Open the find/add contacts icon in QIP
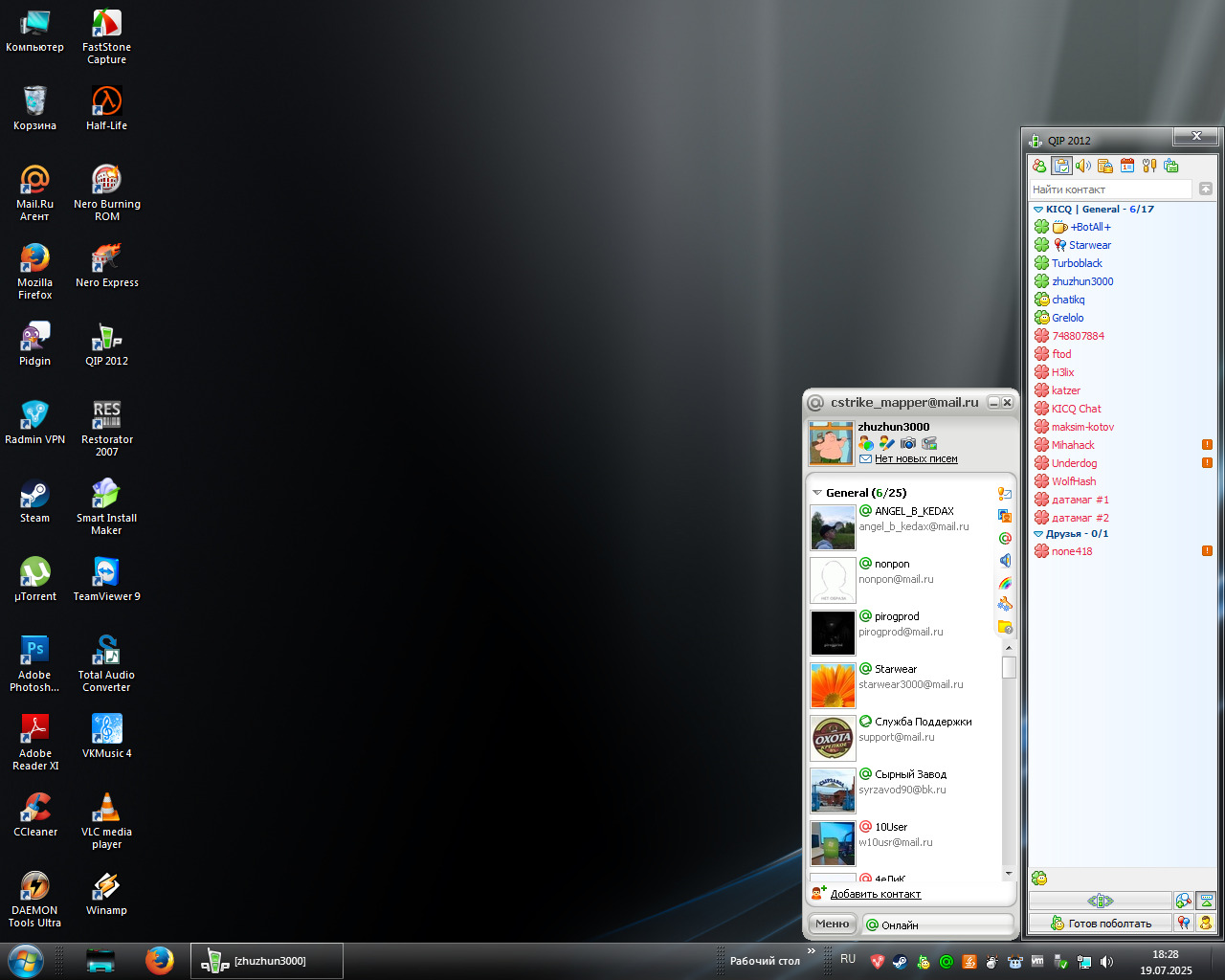Screen dimensions: 1225x980 point(1184,901)
